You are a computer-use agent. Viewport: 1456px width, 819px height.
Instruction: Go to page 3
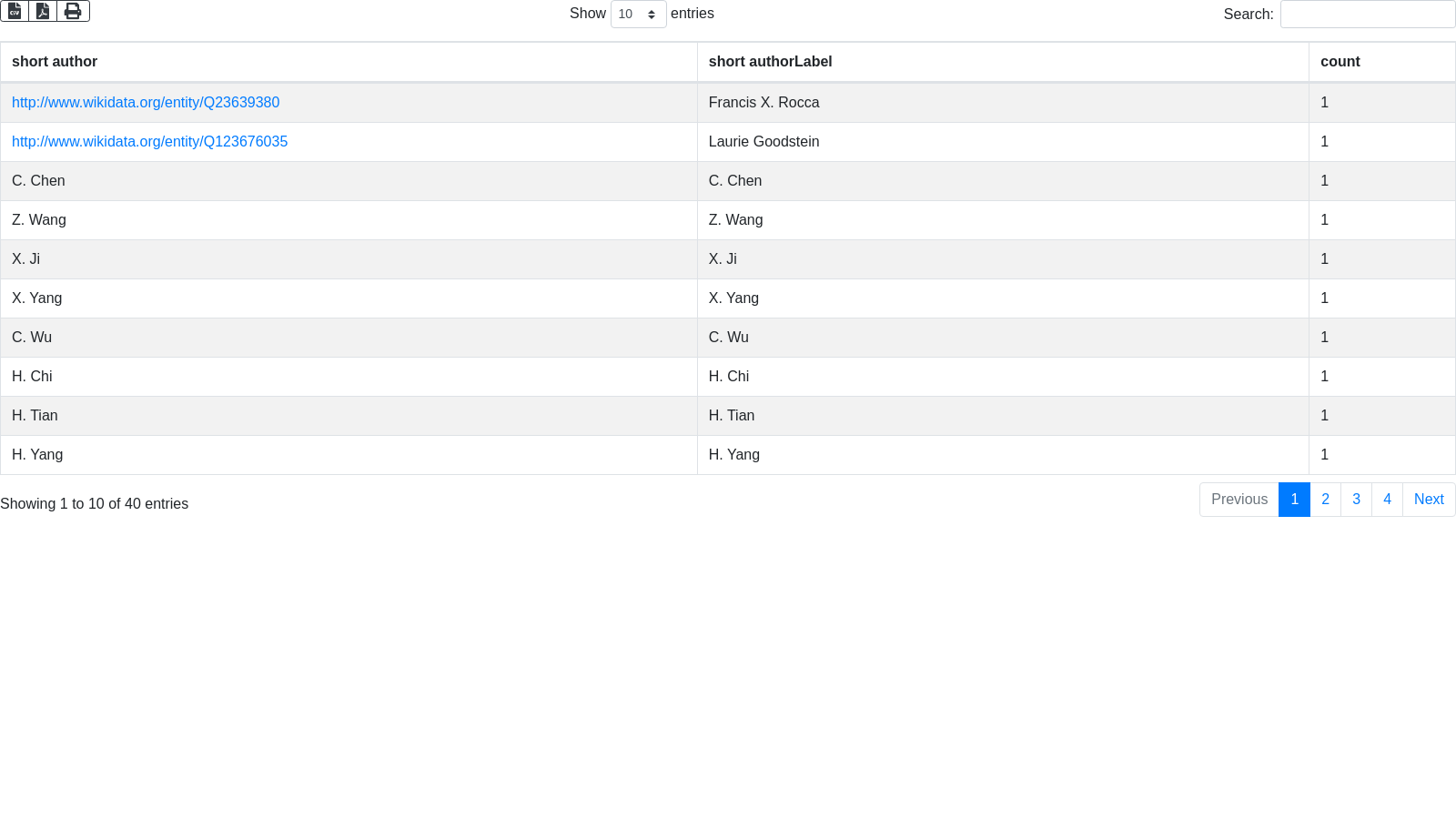(x=1356, y=500)
